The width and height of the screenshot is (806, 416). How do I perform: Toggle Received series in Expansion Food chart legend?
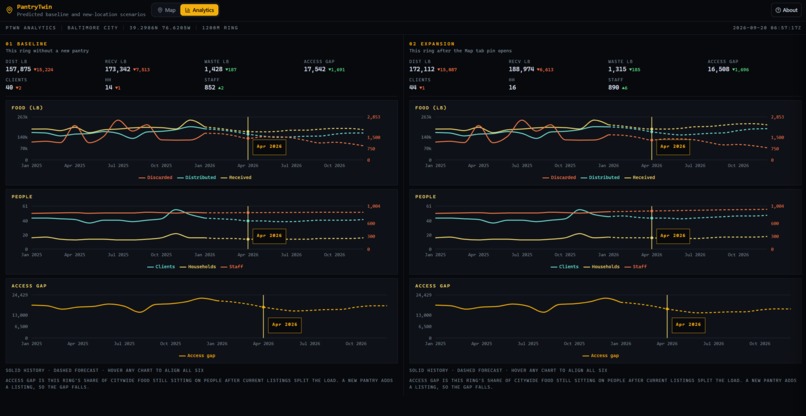[x=640, y=177]
